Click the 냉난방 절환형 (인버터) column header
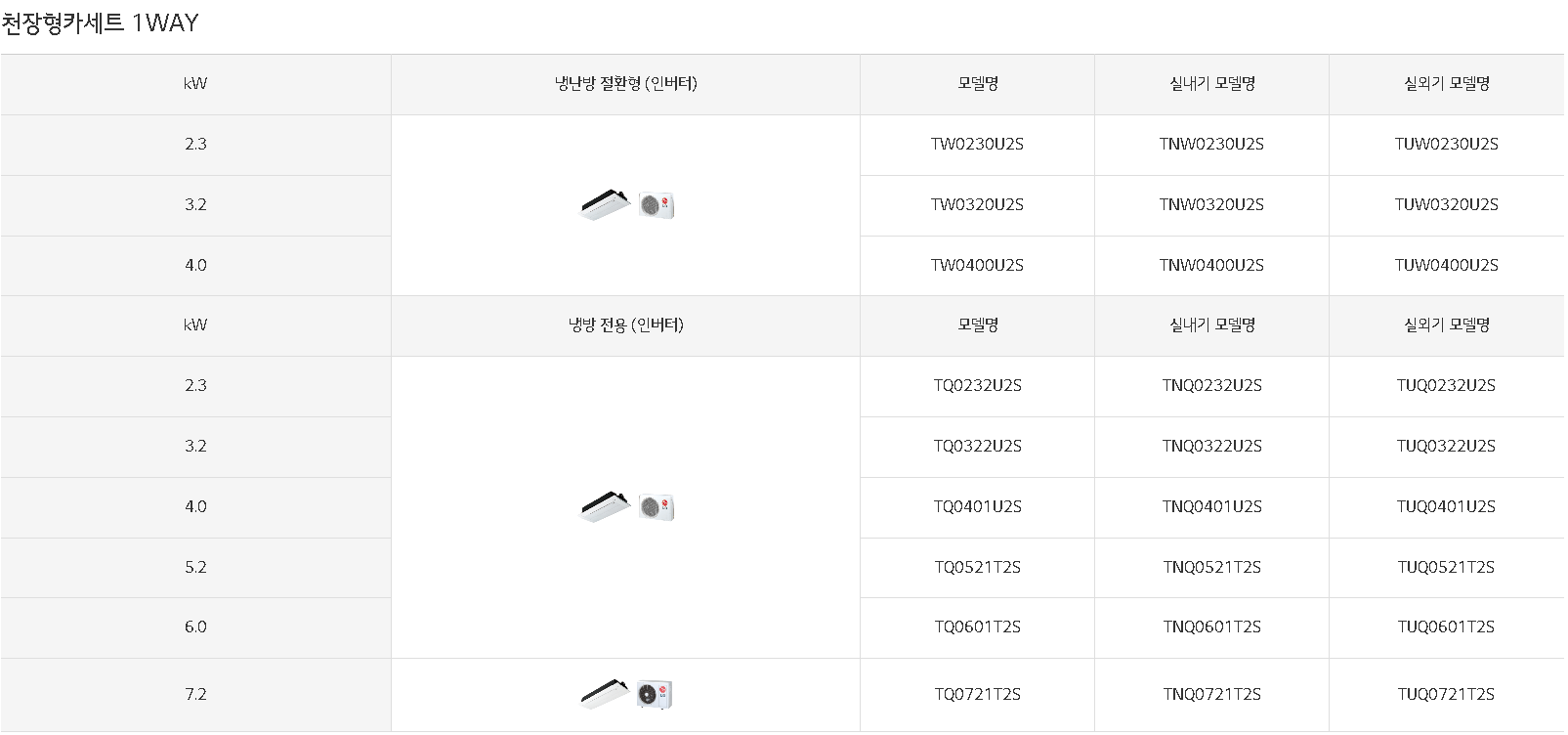The height and width of the screenshot is (735, 1568). 625,84
